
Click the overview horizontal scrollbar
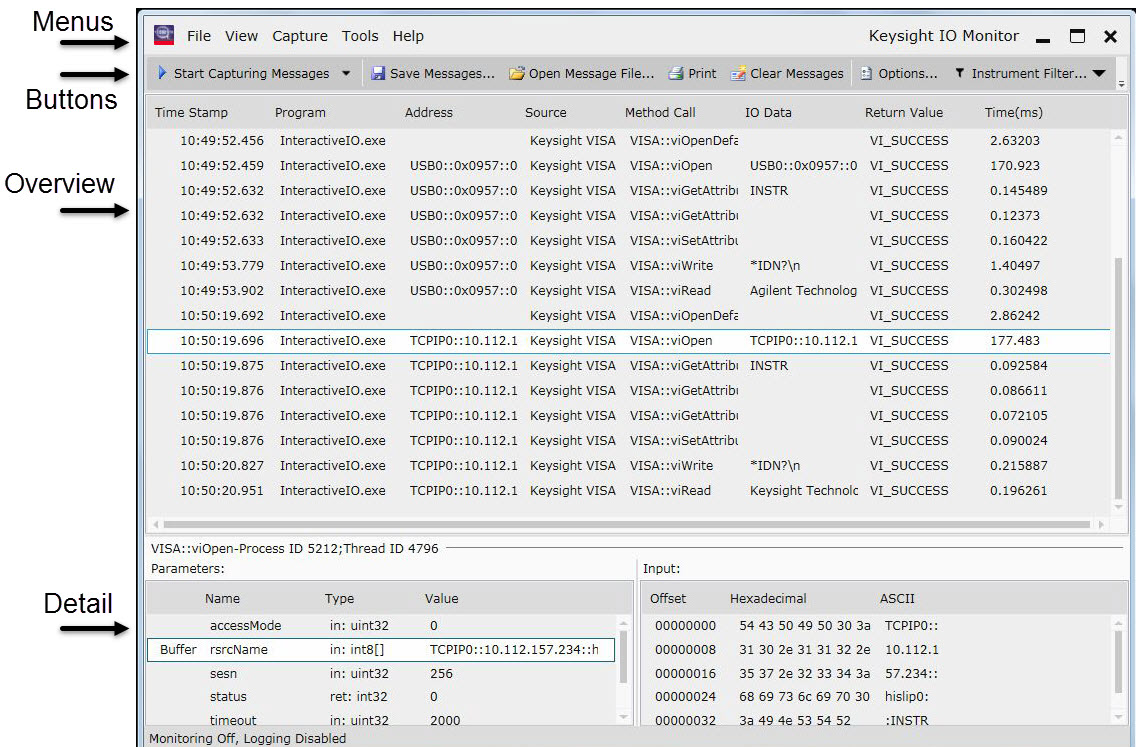626,524
